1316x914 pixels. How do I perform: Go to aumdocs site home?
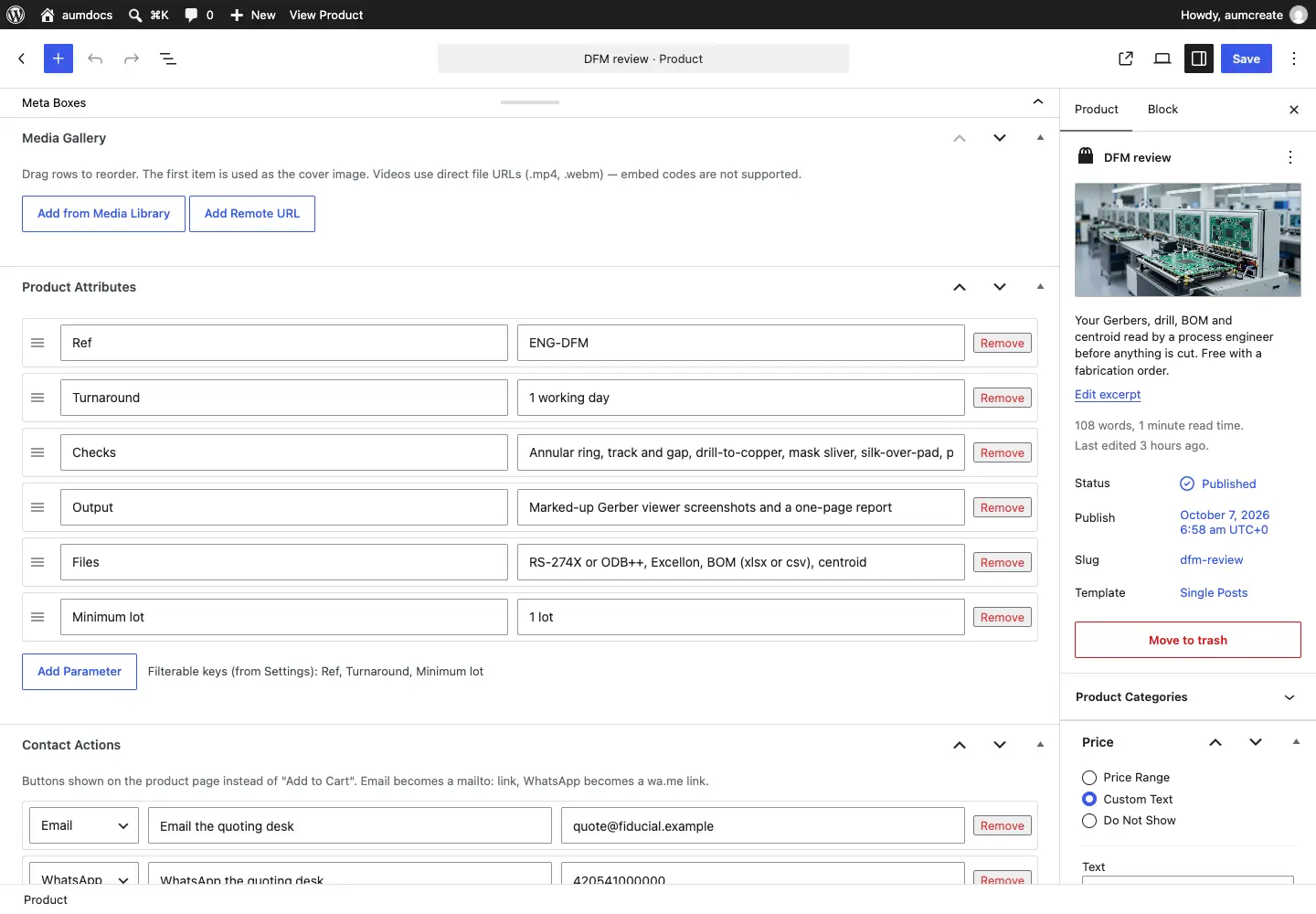click(77, 15)
